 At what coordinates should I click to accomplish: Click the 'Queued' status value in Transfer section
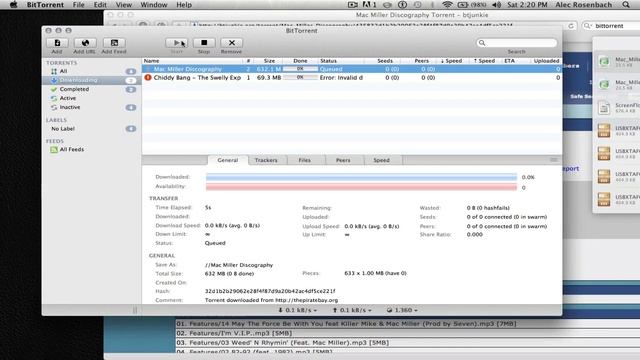point(215,243)
